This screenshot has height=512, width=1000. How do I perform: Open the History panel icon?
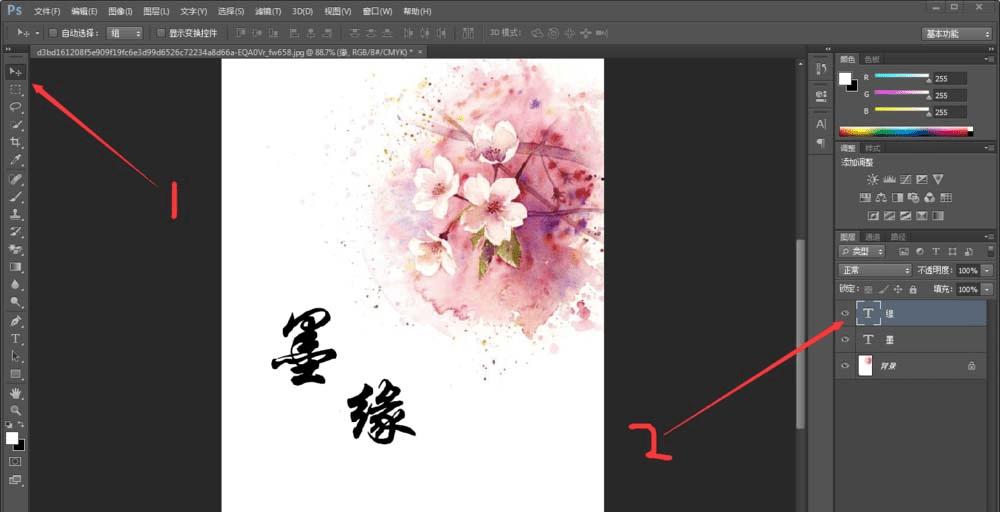click(x=821, y=70)
